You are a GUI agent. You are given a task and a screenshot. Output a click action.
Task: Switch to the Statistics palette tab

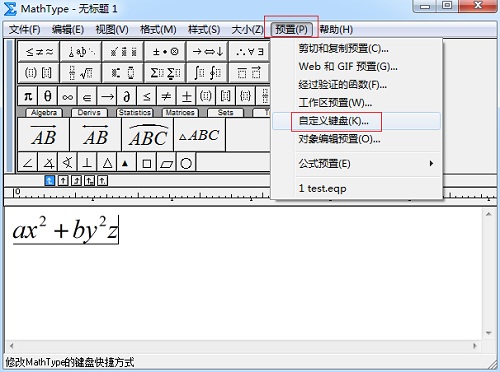tap(135, 113)
